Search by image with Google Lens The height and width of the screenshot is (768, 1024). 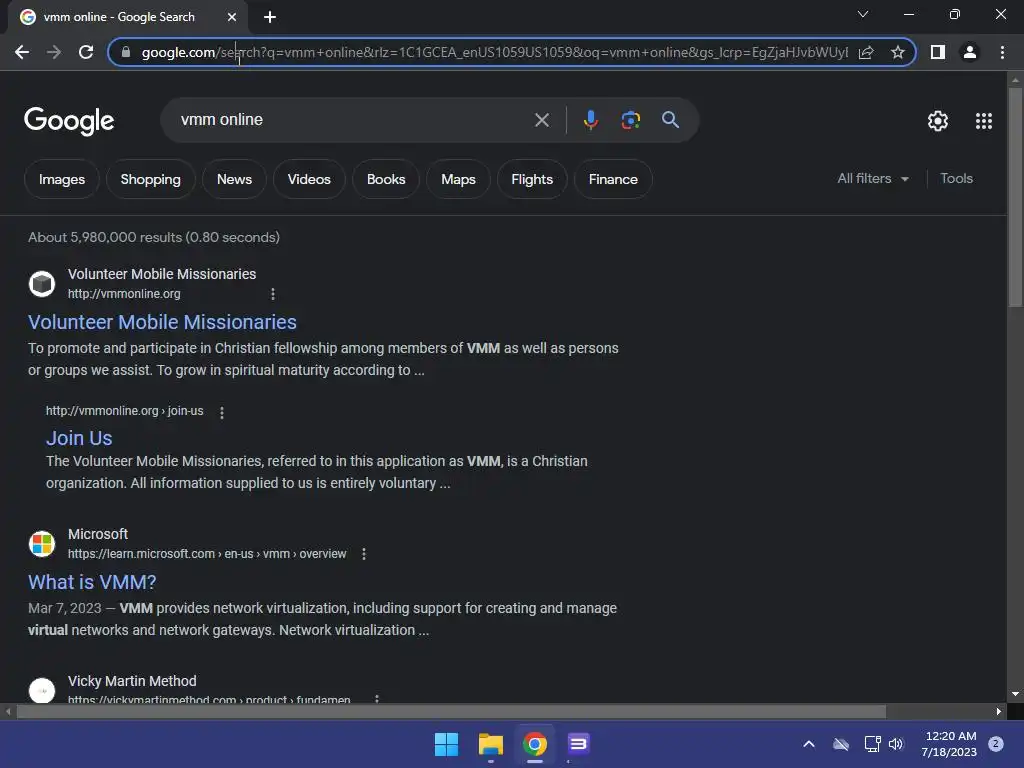(x=630, y=120)
